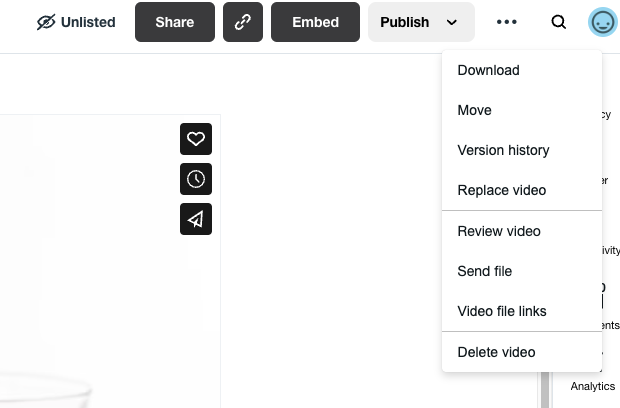Click the Share button
620x408 pixels.
pyautogui.click(x=175, y=22)
